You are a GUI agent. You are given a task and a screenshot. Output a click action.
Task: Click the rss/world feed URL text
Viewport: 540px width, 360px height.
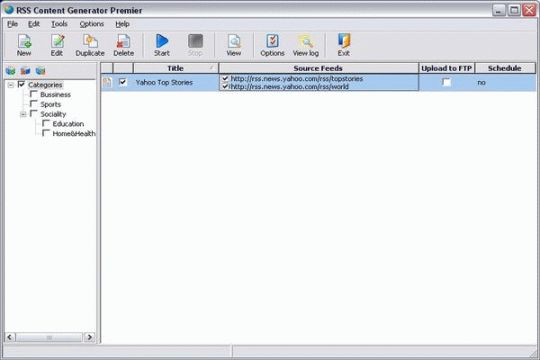(x=289, y=86)
